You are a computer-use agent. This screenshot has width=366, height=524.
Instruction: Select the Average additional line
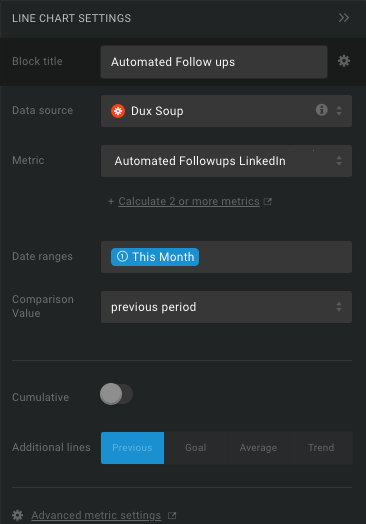click(258, 448)
